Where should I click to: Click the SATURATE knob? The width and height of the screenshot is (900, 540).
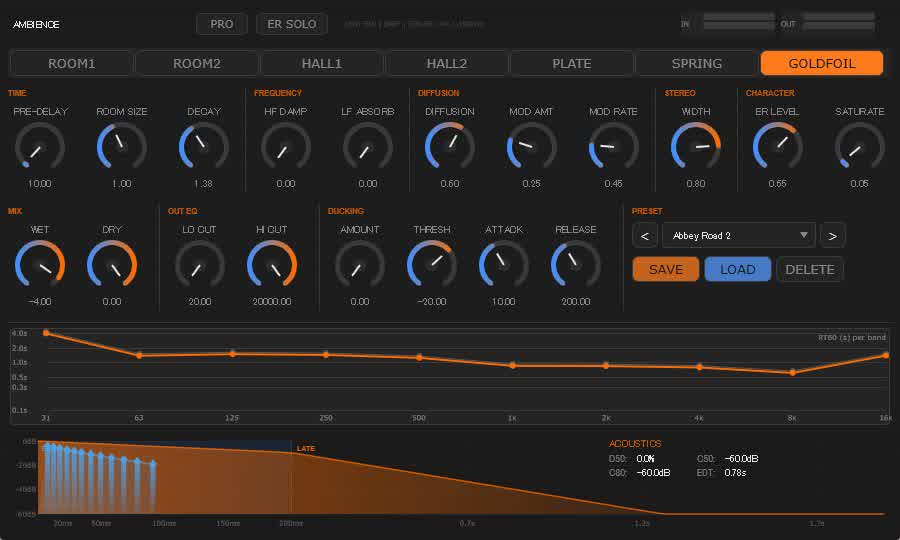(x=859, y=146)
